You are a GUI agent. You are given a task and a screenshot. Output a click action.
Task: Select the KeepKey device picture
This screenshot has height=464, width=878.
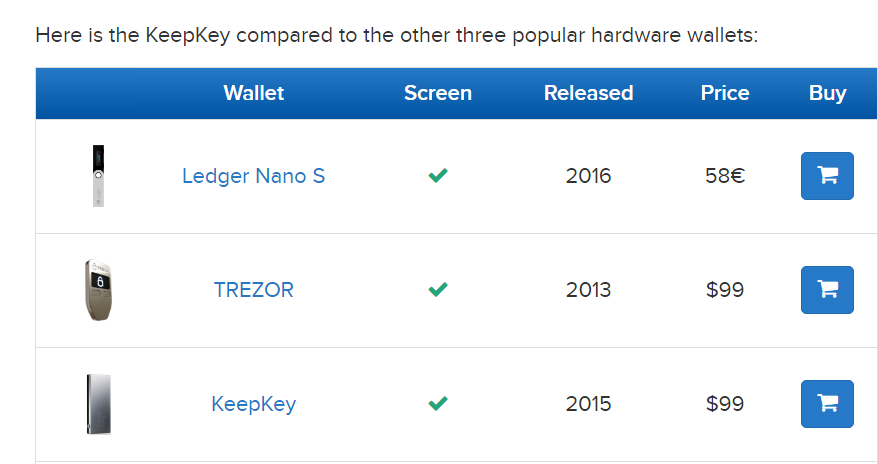[98, 404]
